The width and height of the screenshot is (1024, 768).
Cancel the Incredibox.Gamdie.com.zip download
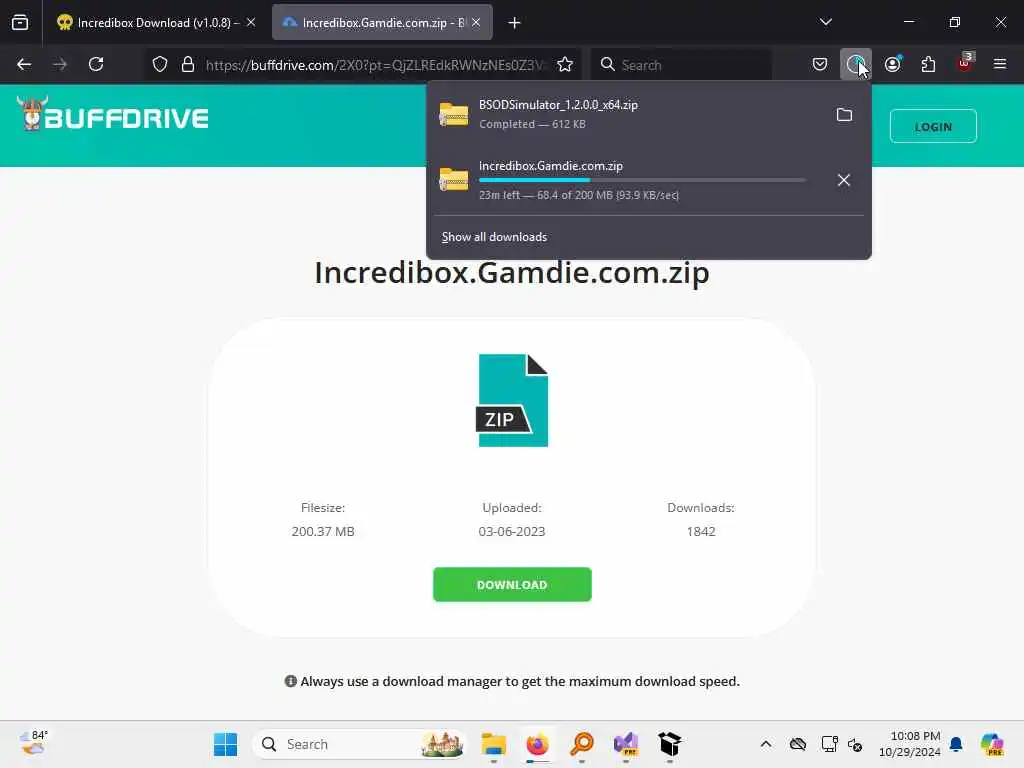click(844, 180)
